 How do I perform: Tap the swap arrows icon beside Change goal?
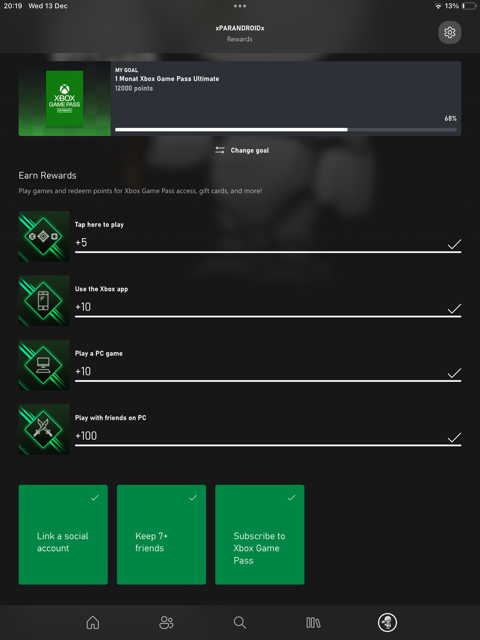[220, 150]
